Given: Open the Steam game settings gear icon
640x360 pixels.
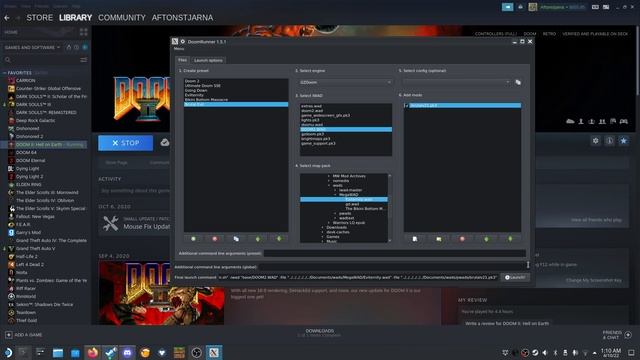Looking at the screenshot, I should 596,141.
